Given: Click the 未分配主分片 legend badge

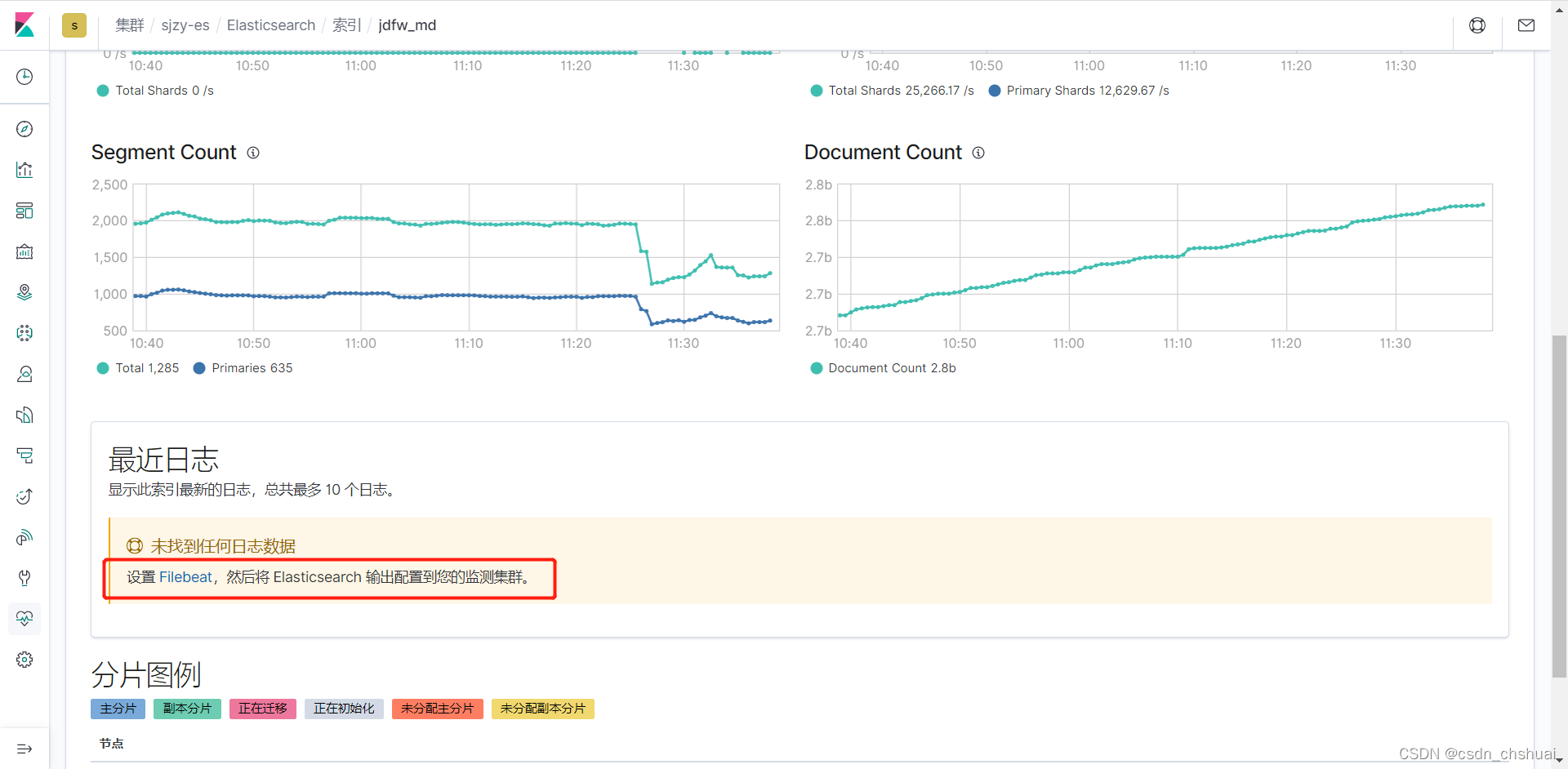Looking at the screenshot, I should click(437, 709).
